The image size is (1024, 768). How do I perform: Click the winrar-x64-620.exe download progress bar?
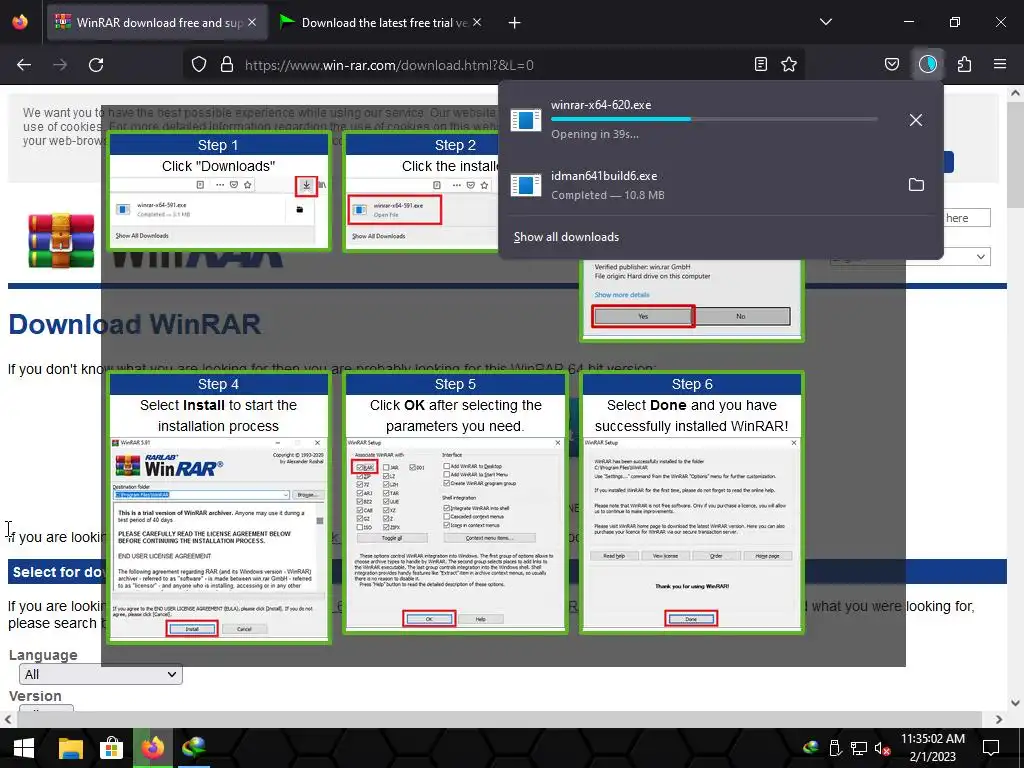[714, 119]
